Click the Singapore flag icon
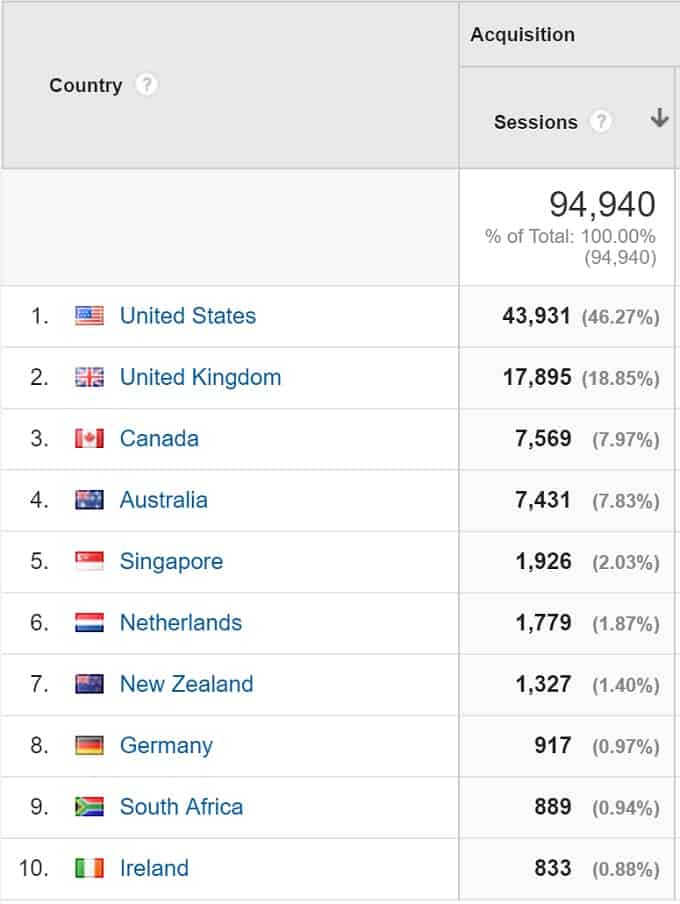 point(89,561)
